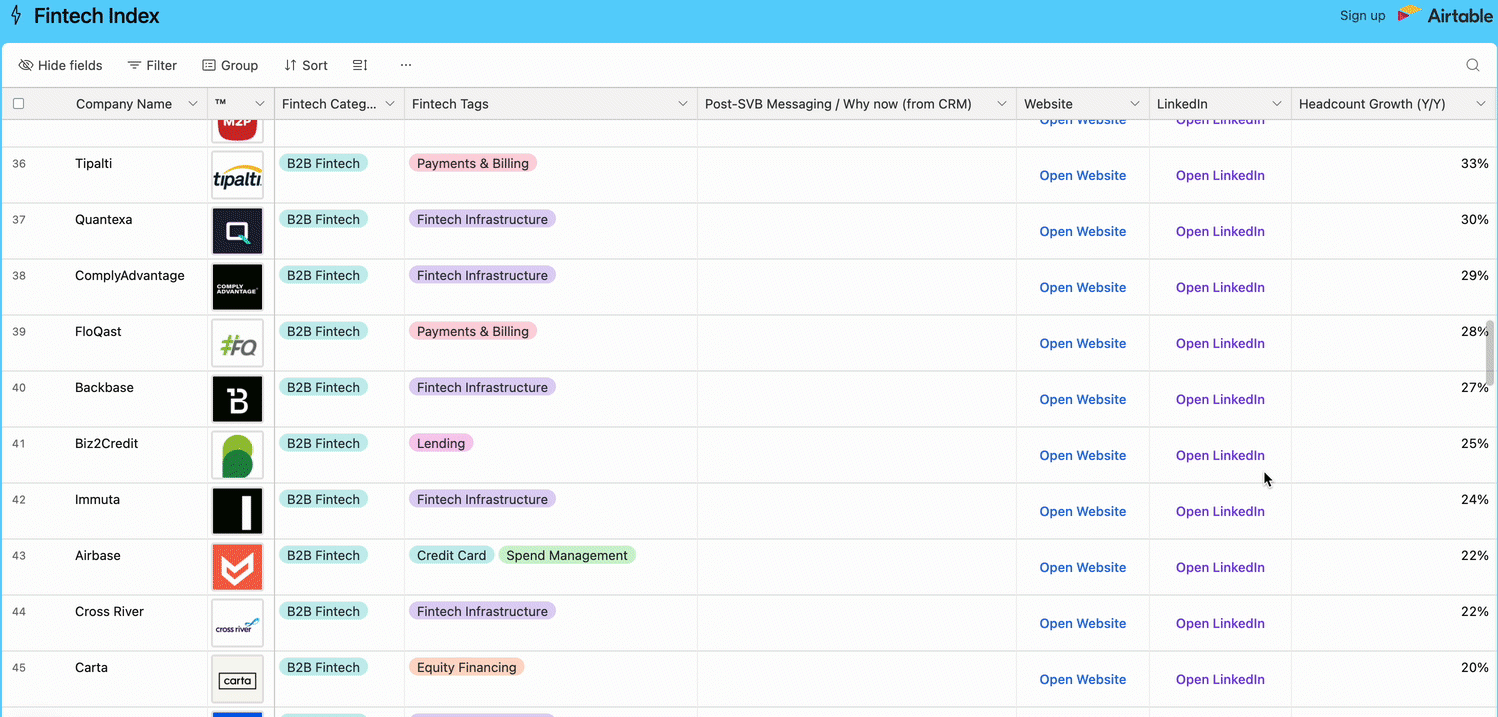Open the Carta logo thumbnail
This screenshot has width=1498, height=717.
238,680
